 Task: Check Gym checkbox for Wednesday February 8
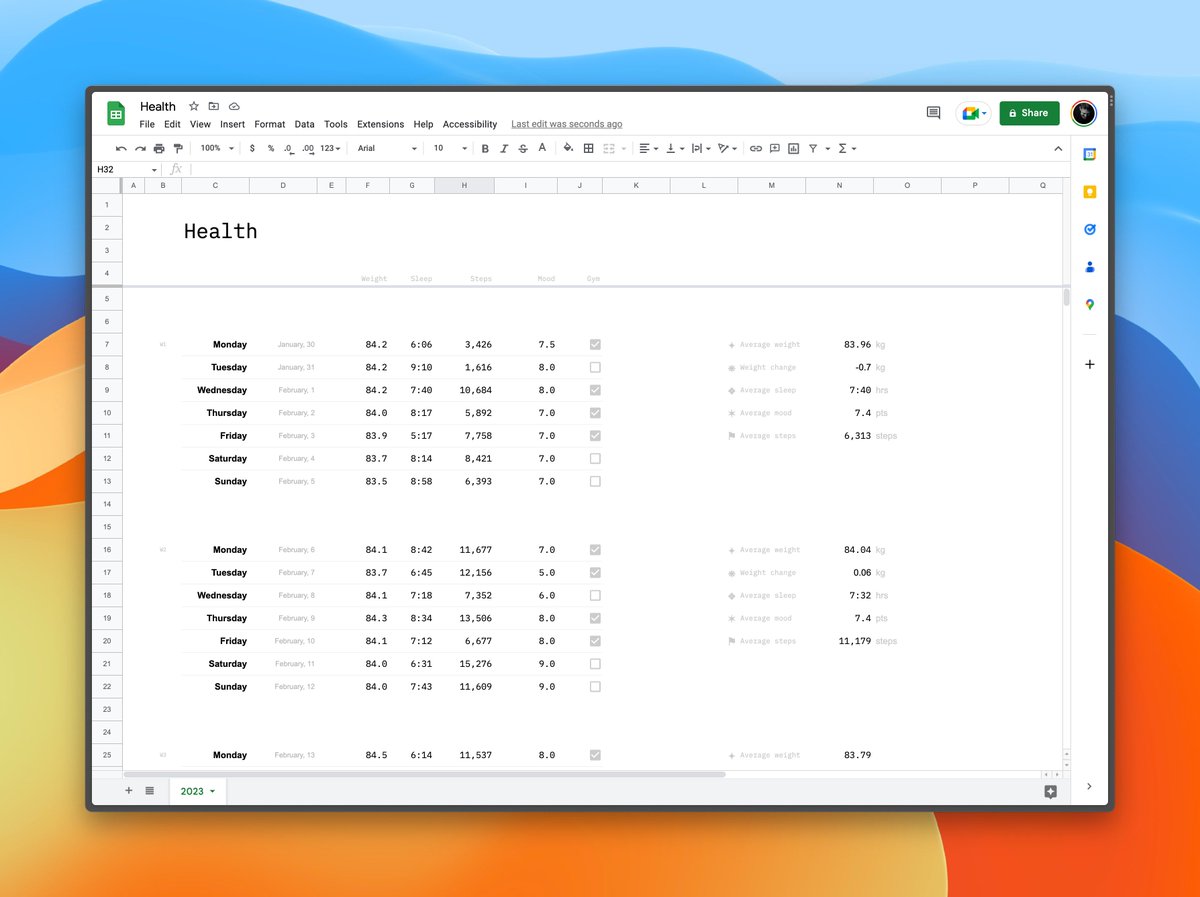tap(595, 595)
